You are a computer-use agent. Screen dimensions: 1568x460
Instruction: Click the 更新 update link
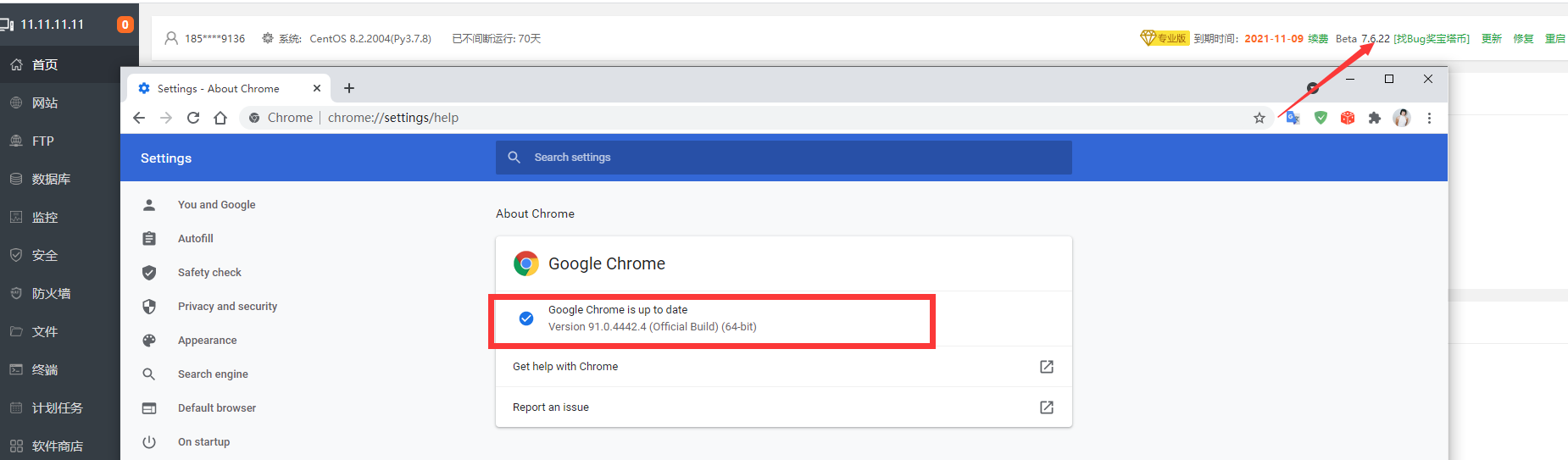click(1492, 39)
